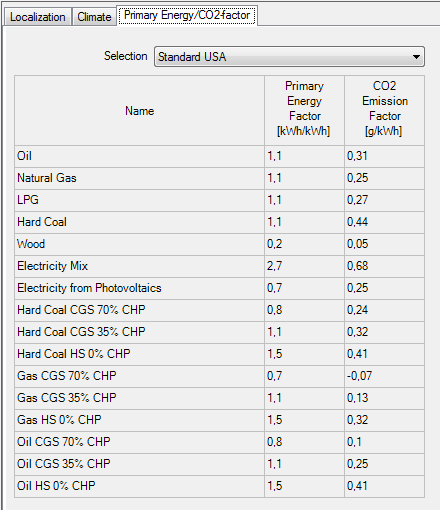The height and width of the screenshot is (510, 440).
Task: Switch to the Localization tab
Action: (x=38, y=17)
